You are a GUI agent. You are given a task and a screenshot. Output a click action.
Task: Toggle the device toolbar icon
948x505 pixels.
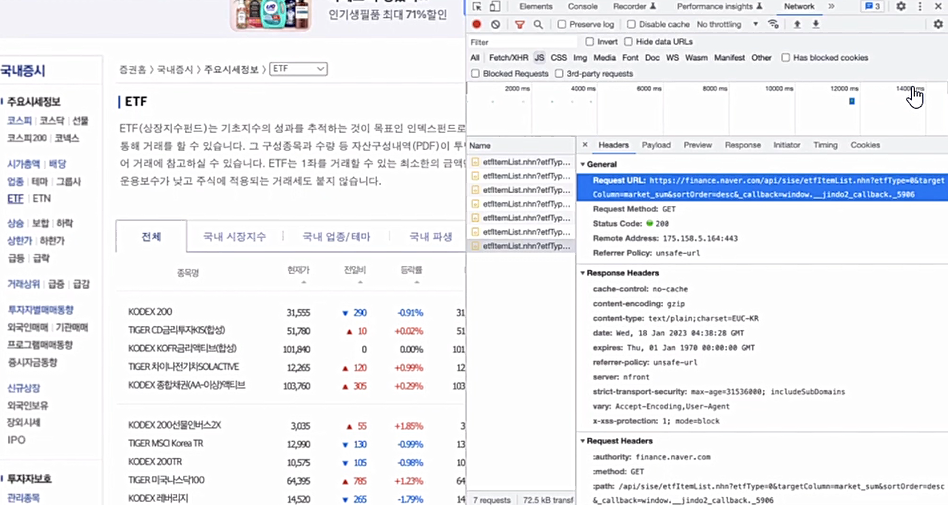495,7
